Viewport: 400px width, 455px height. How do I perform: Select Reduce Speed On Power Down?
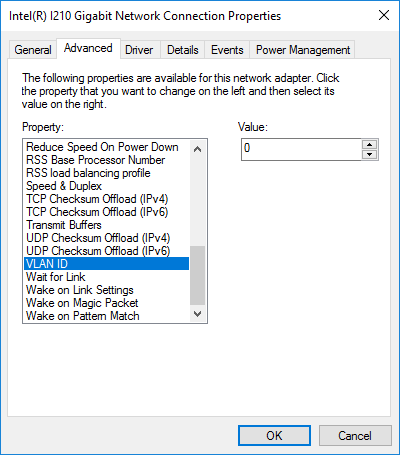pyautogui.click(x=107, y=147)
